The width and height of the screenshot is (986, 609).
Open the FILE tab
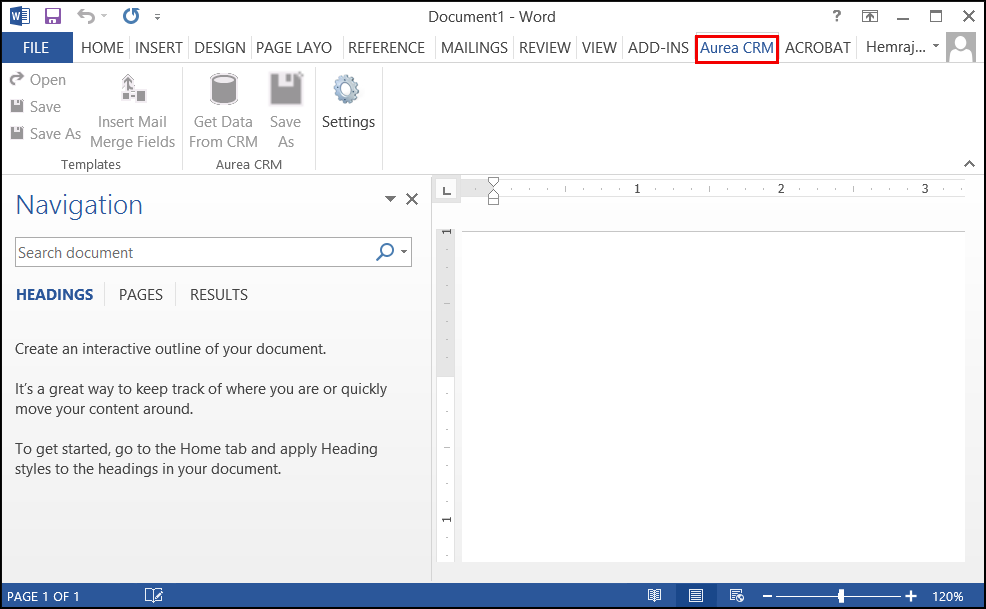click(x=36, y=48)
